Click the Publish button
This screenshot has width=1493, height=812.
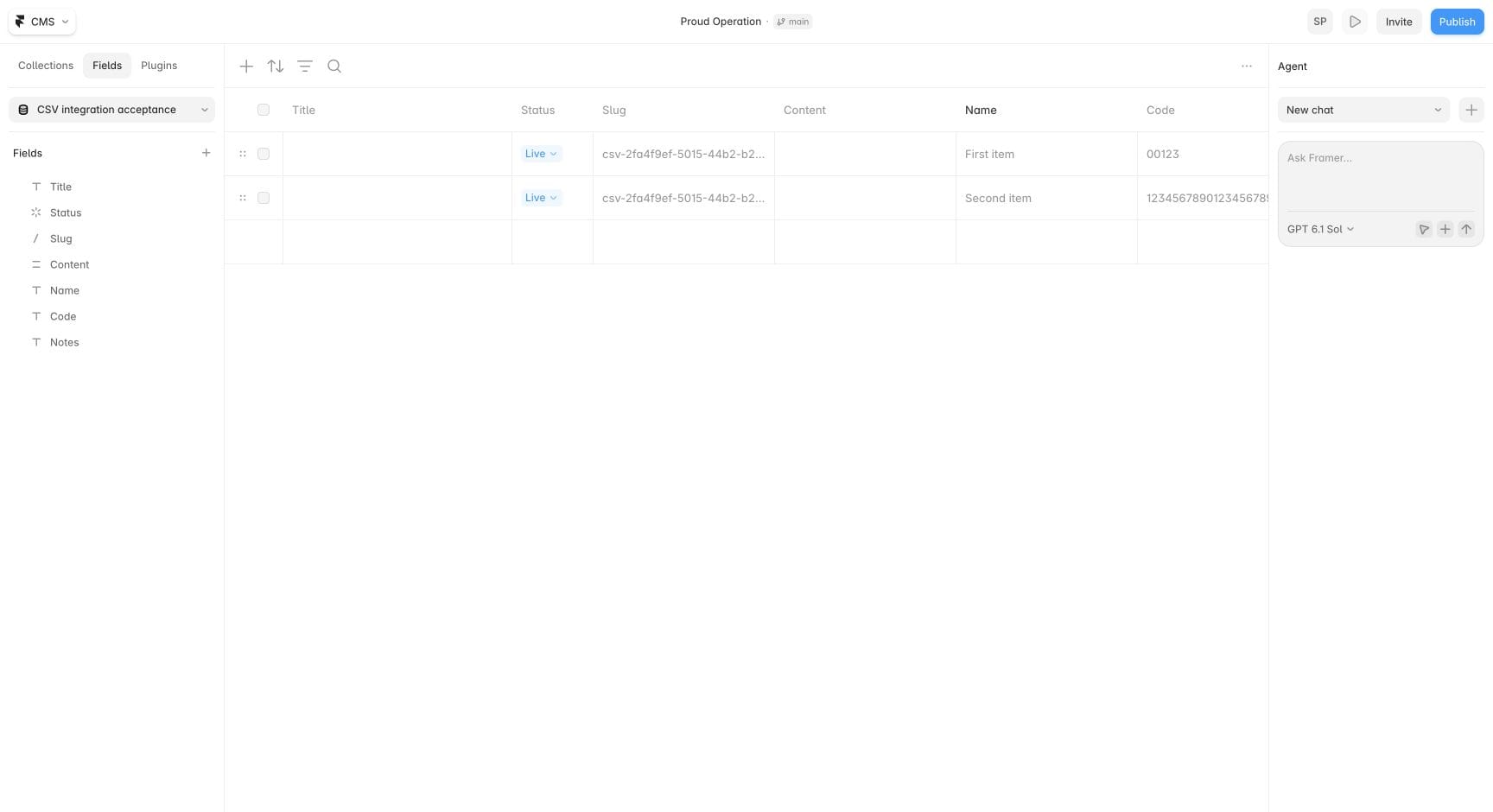click(x=1457, y=22)
